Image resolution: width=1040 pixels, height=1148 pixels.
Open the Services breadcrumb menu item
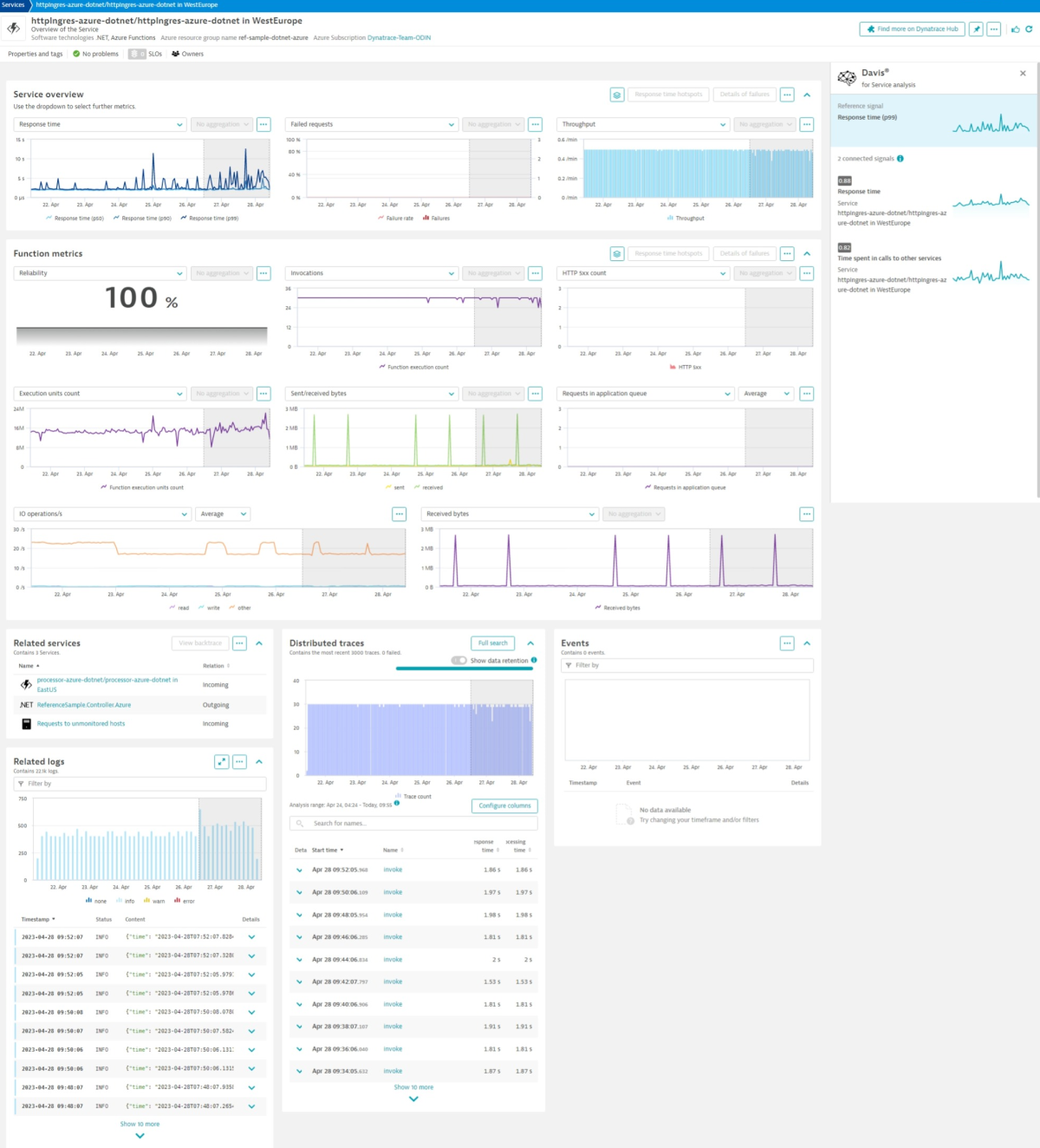pos(14,4)
